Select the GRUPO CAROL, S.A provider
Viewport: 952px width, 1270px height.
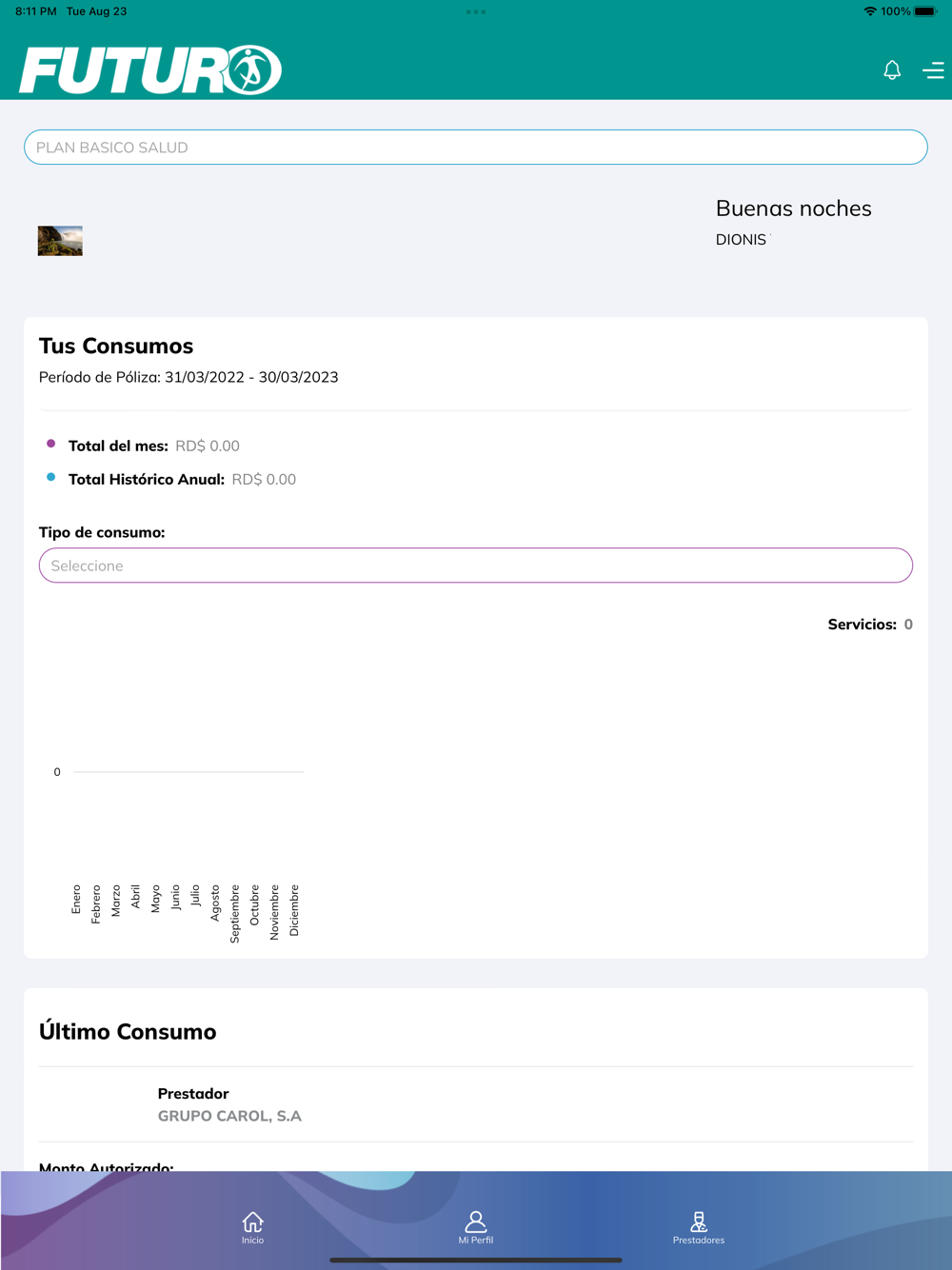tap(229, 1116)
